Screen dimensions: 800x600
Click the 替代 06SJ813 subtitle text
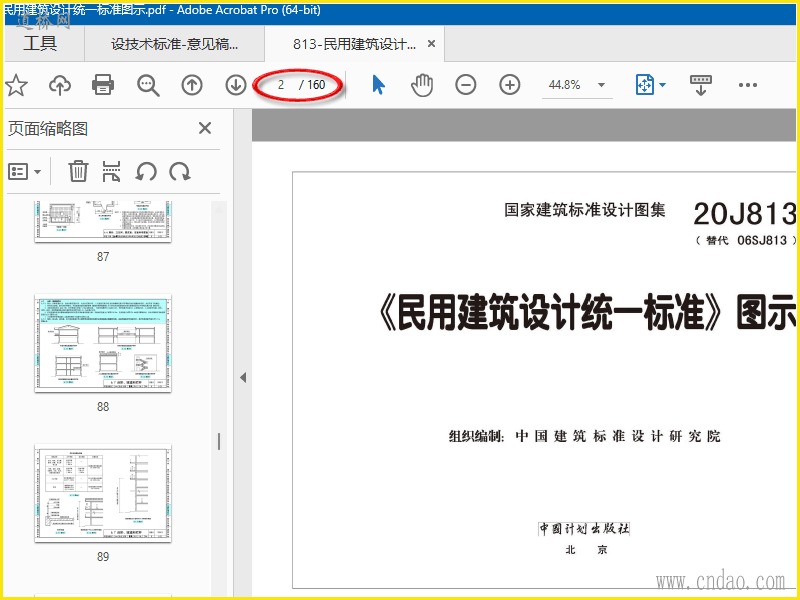(x=745, y=240)
